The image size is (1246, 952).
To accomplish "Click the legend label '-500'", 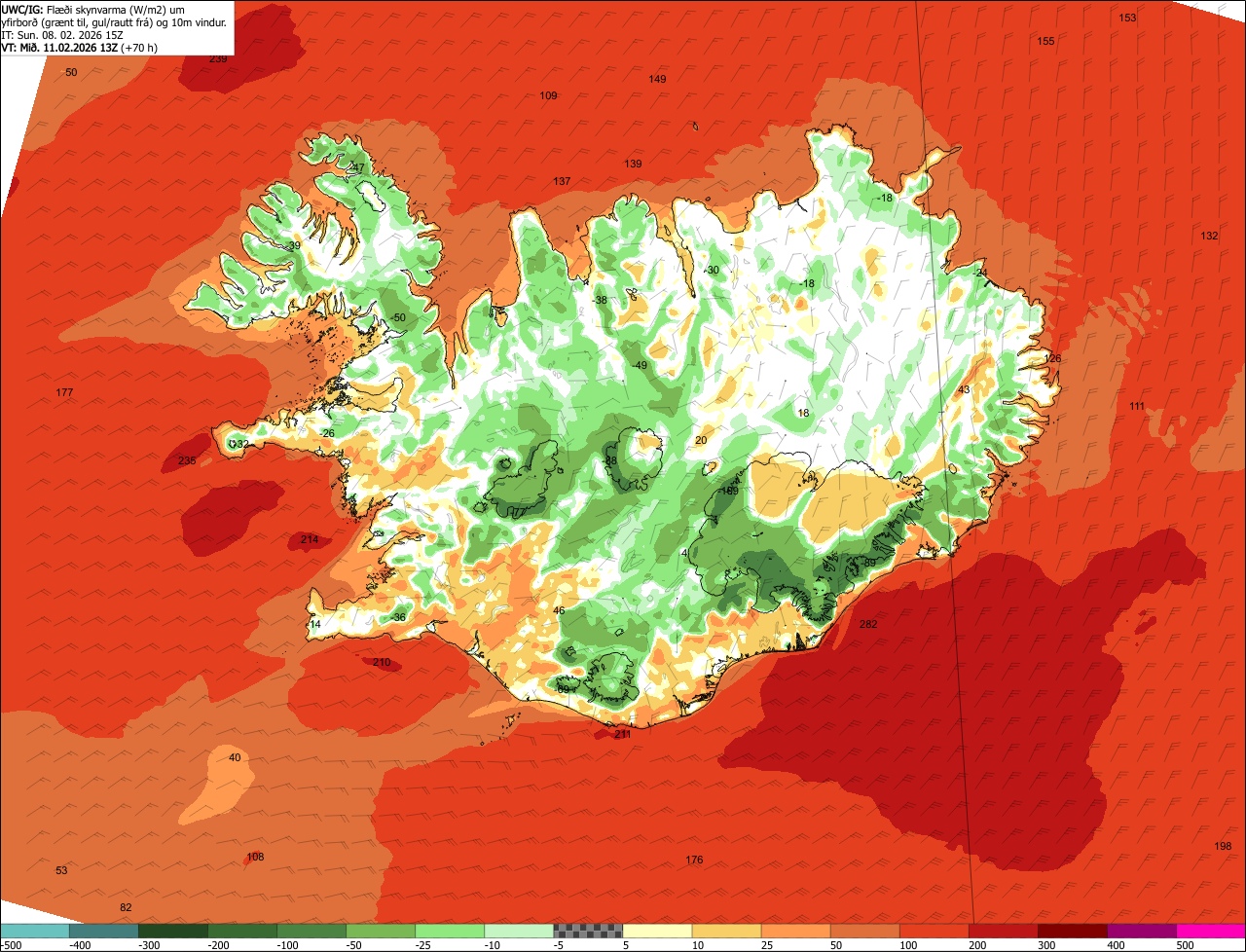I will click(11, 945).
